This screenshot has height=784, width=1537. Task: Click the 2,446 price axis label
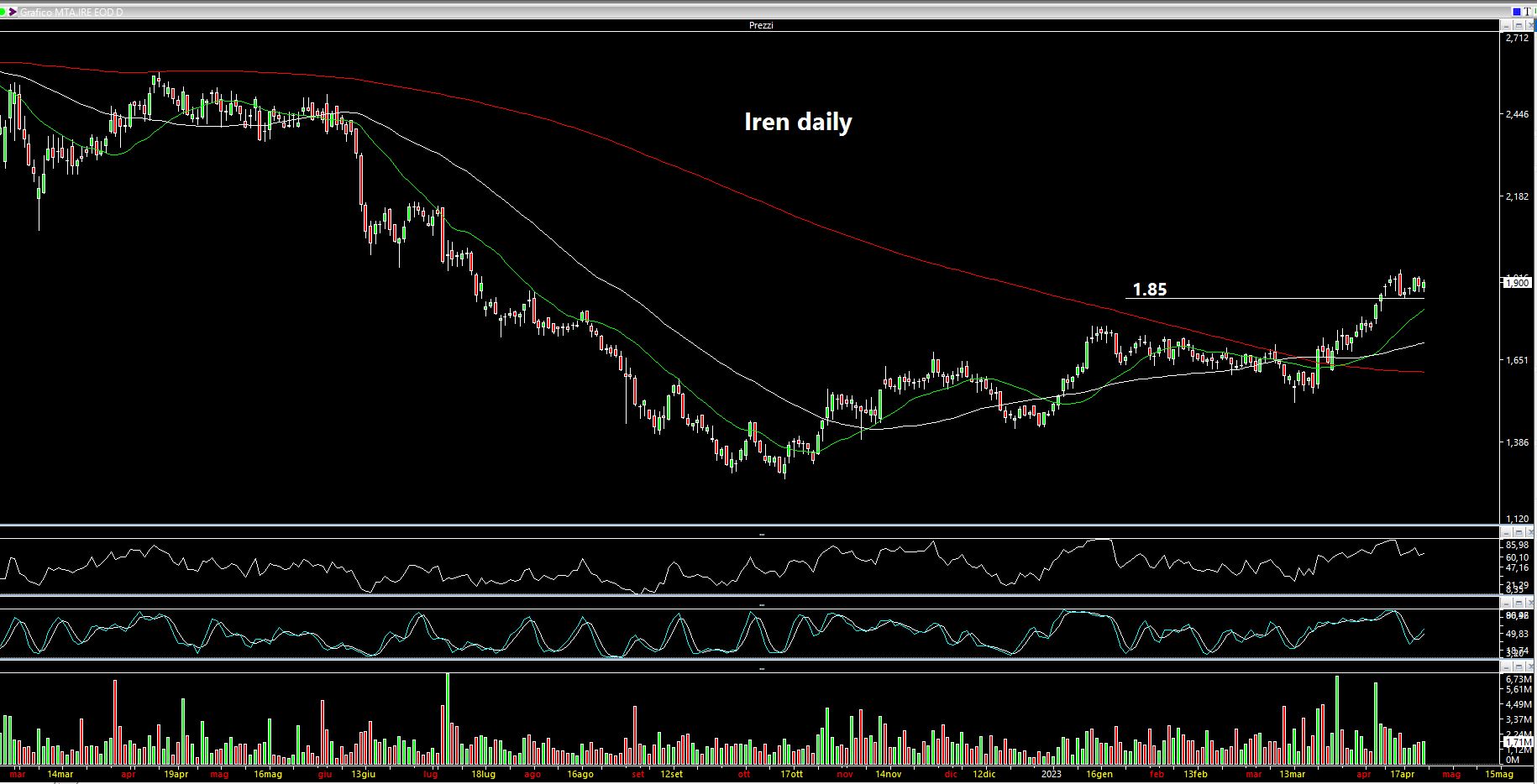point(1518,114)
